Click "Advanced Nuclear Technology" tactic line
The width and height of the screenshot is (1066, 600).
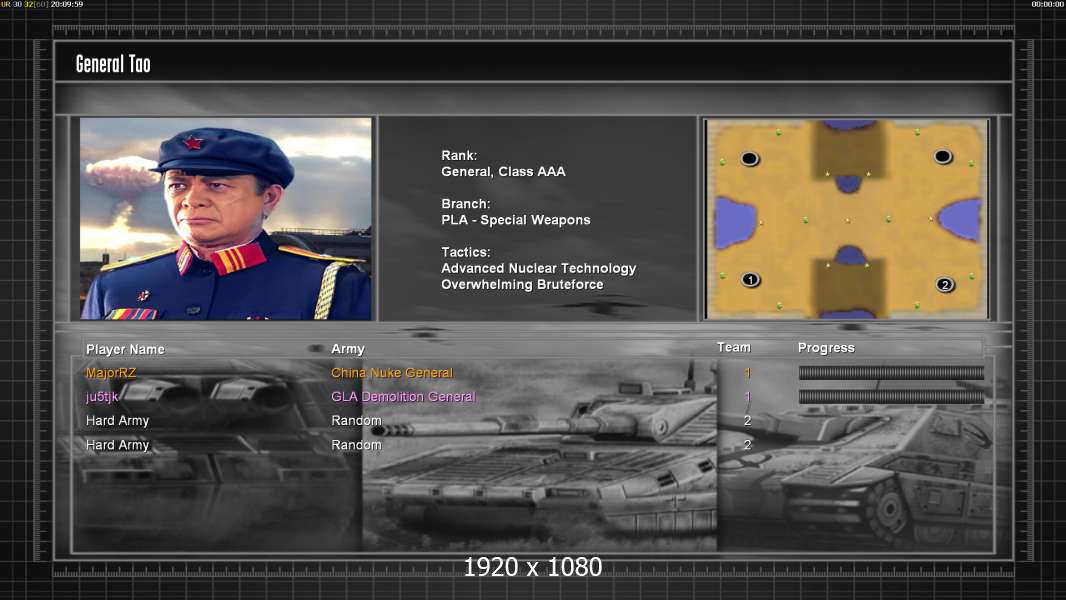tap(538, 268)
